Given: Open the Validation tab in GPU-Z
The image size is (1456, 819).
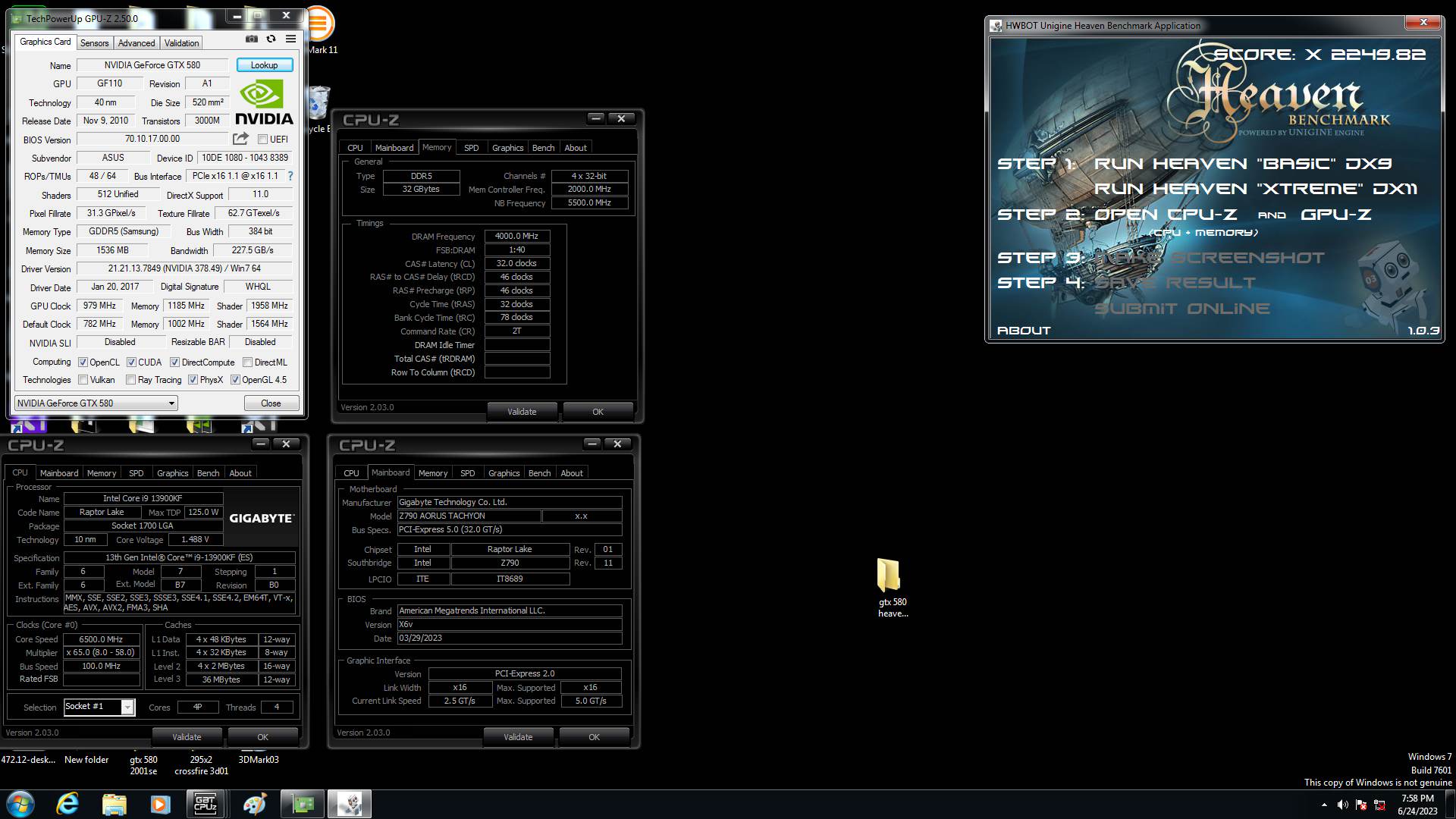Looking at the screenshot, I should (x=182, y=43).
